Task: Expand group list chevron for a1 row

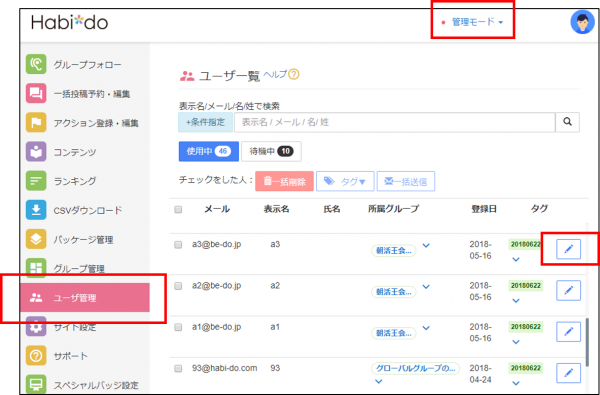Action: (426, 328)
